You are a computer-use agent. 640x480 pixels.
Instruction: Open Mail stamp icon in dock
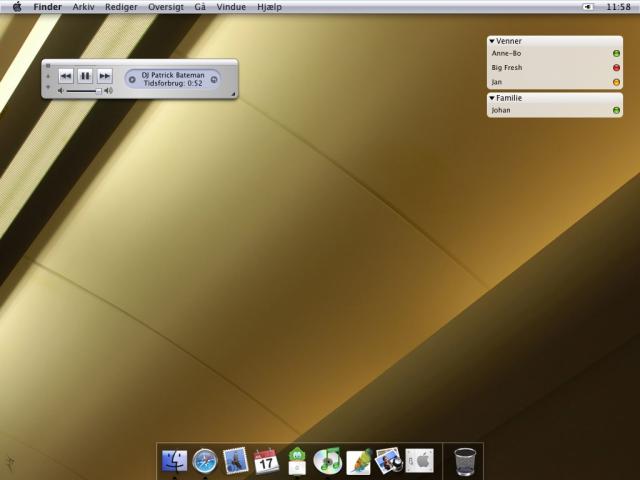[236, 461]
